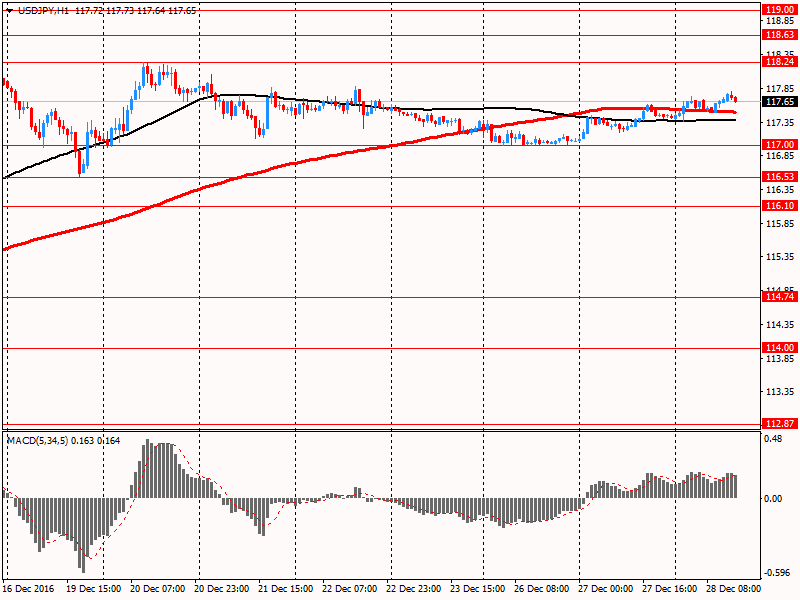Click the 117.00 support level label
The height and width of the screenshot is (600, 800).
[780, 145]
